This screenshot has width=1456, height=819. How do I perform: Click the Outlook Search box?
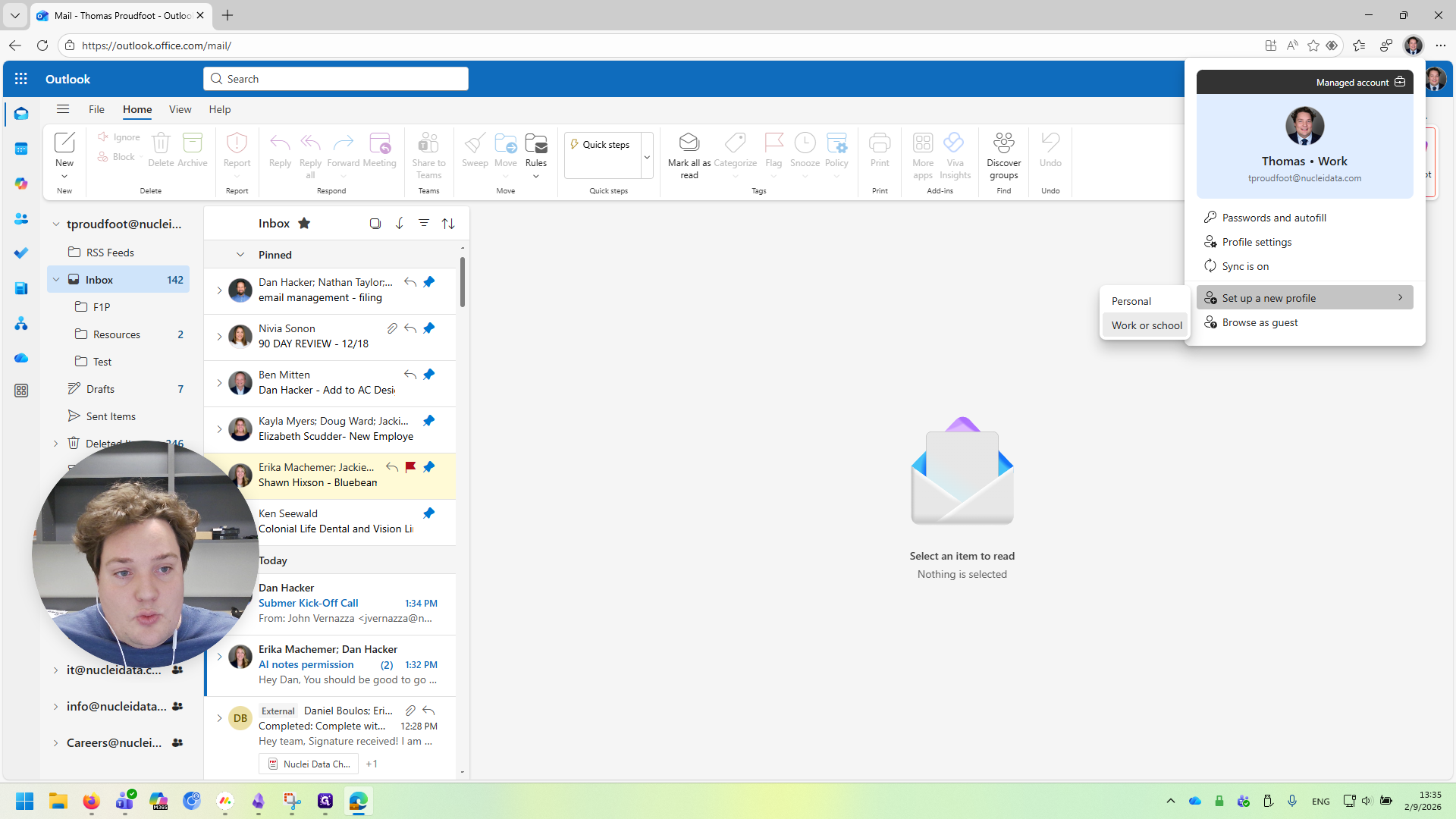click(336, 79)
